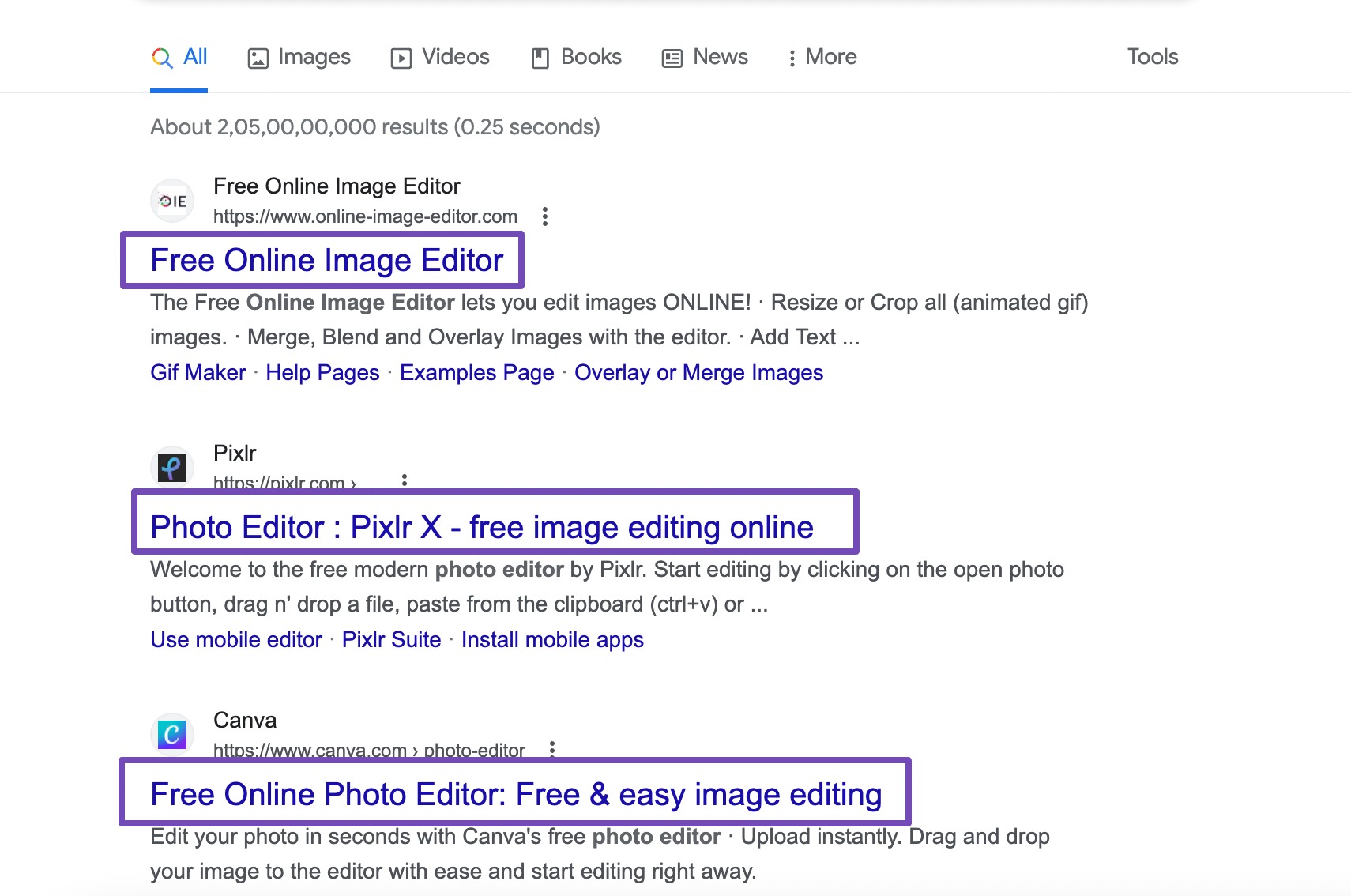This screenshot has height=896, width=1351.
Task: Click the https://www.canva.com photo-editor URL text
Action: 369,750
